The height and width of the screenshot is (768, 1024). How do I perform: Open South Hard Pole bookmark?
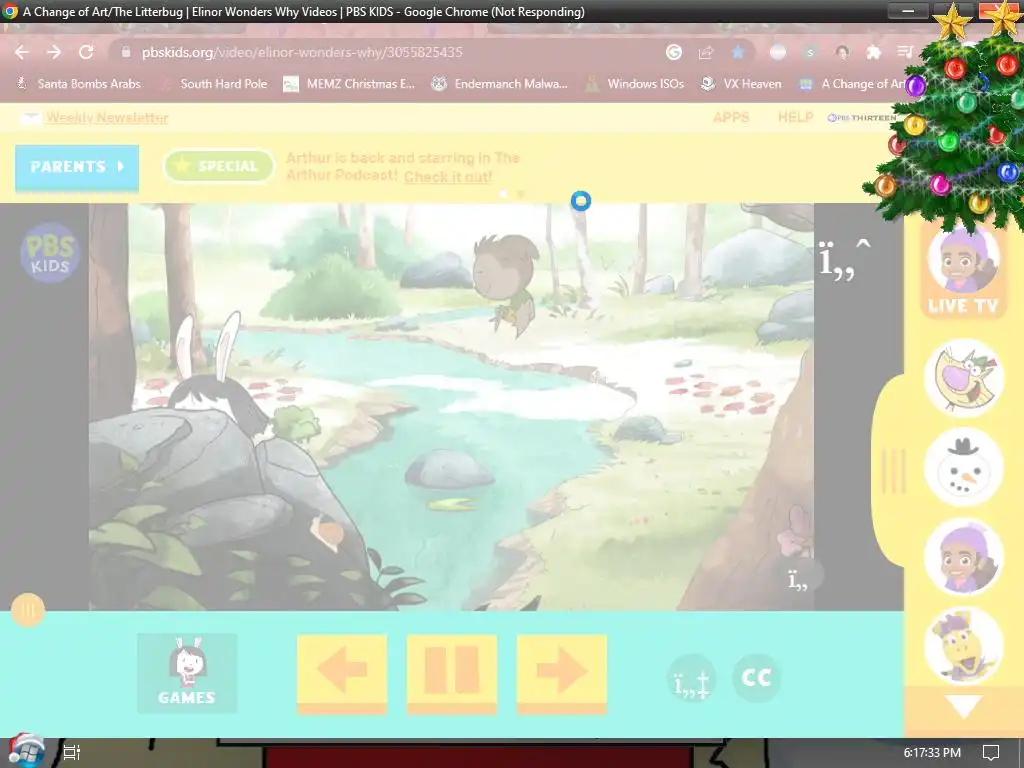tap(214, 84)
